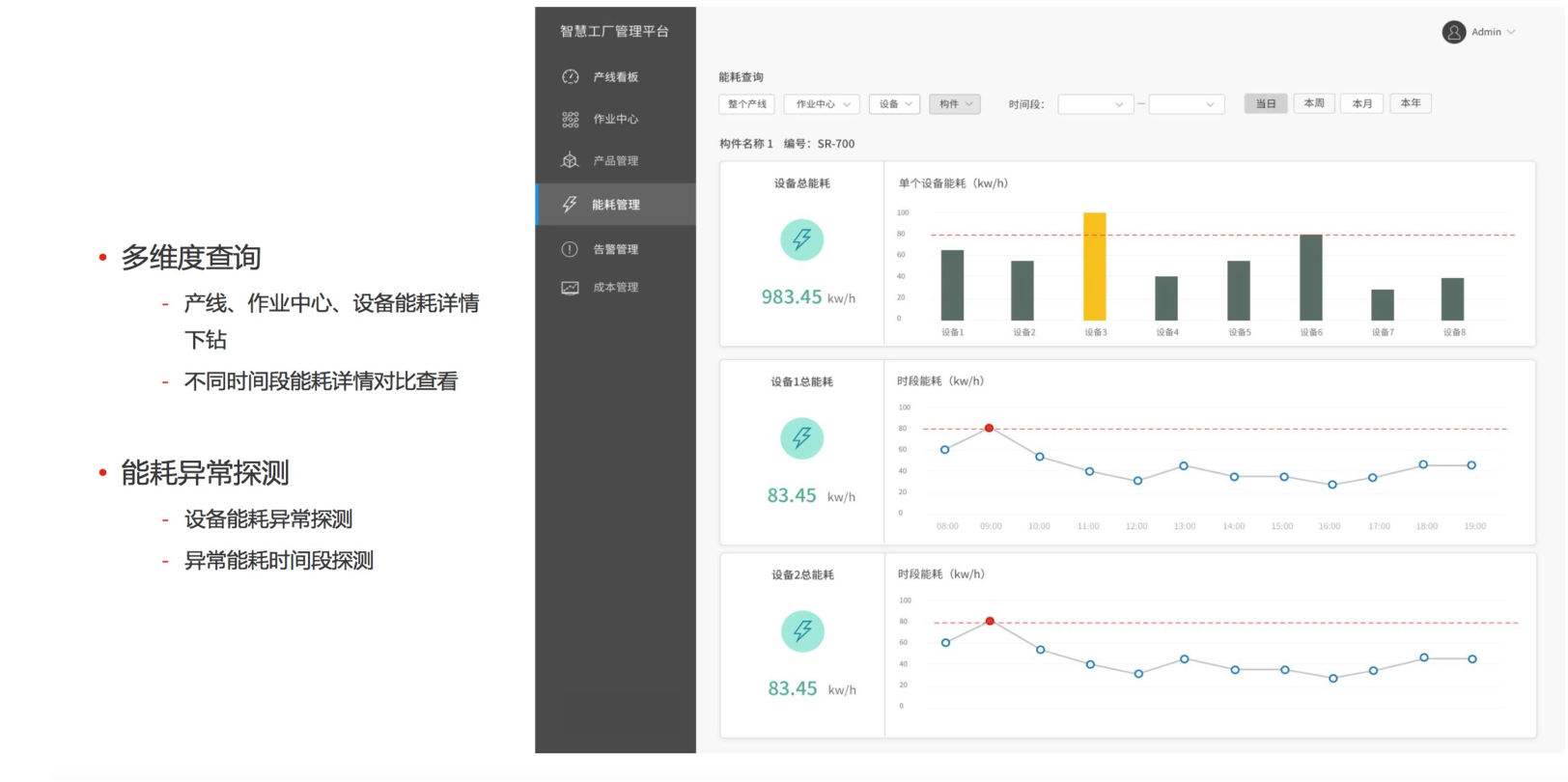Click red 09:00 point in 设备1 chart
Image resolution: width=1568 pixels, height=782 pixels.
coord(989,428)
